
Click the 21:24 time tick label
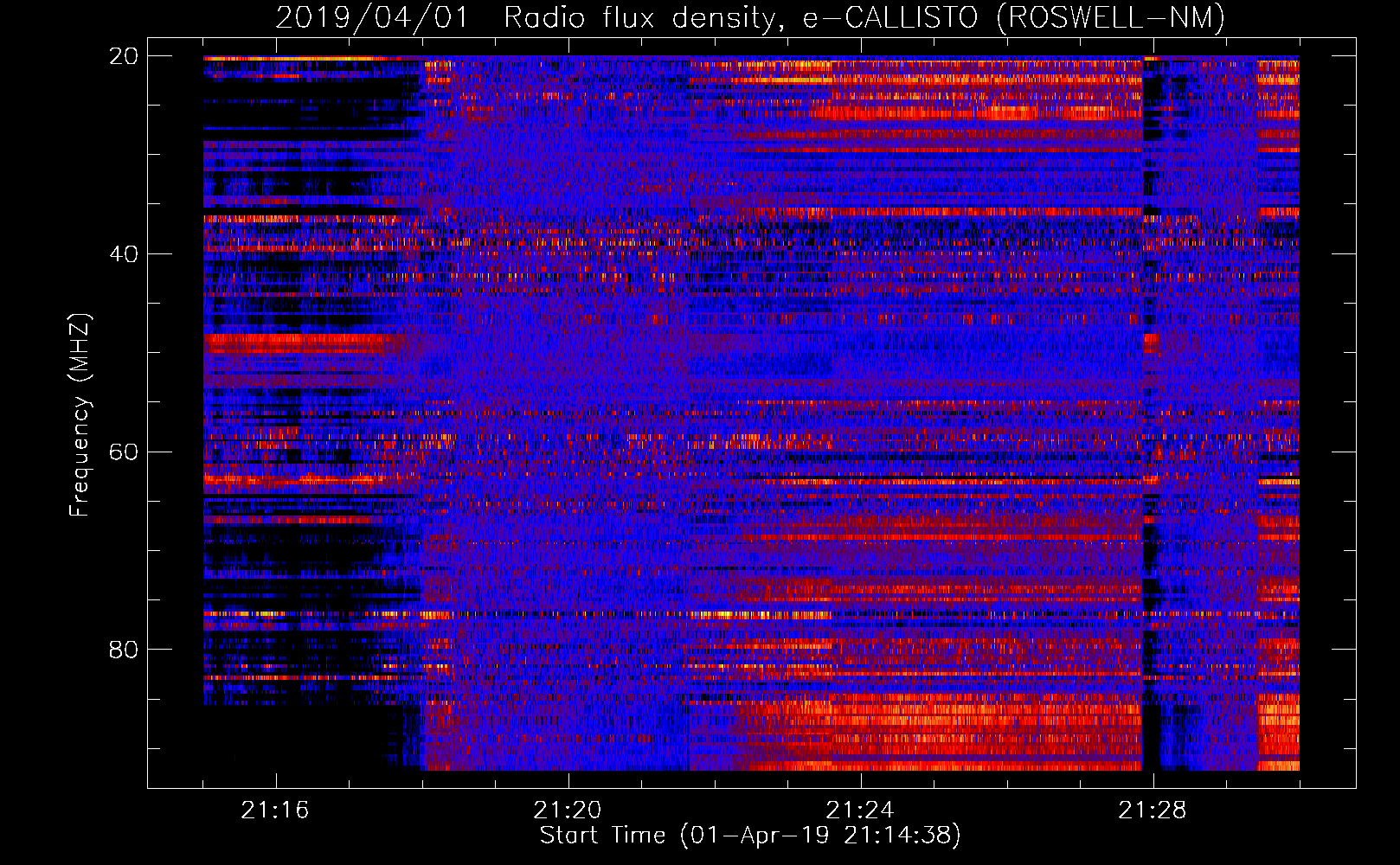point(860,811)
